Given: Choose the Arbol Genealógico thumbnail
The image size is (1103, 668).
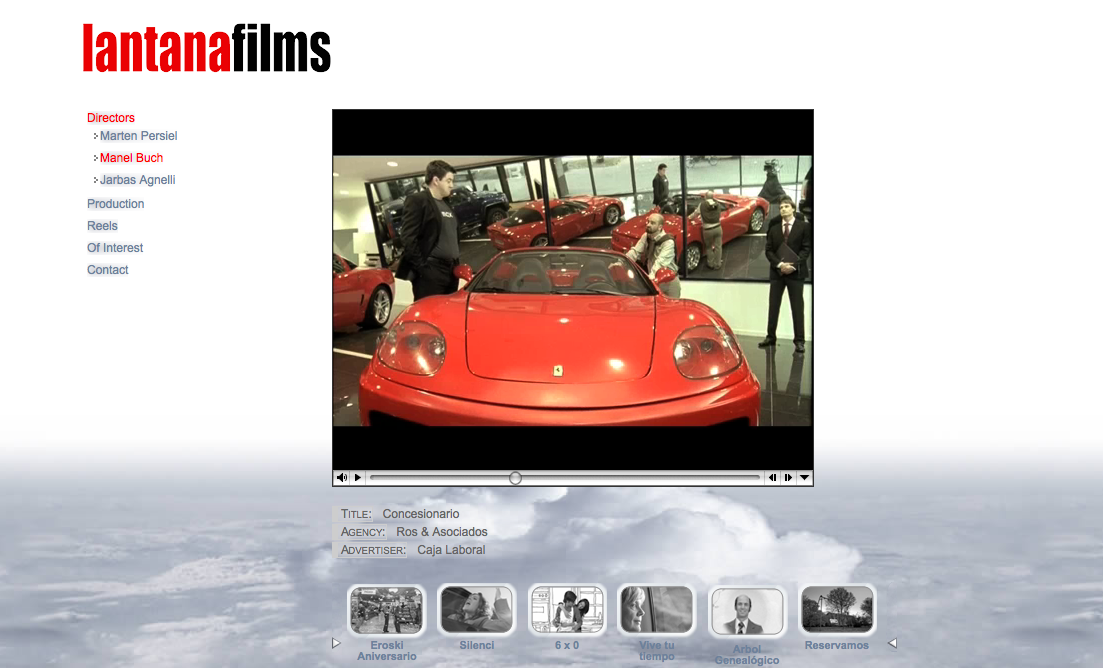Looking at the screenshot, I should [747, 611].
